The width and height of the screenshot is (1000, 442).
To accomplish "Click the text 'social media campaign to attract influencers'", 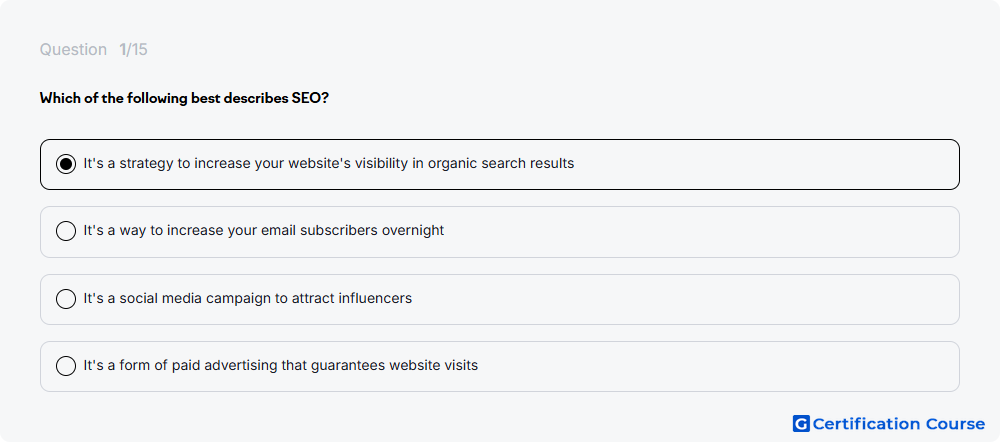I will (265, 298).
